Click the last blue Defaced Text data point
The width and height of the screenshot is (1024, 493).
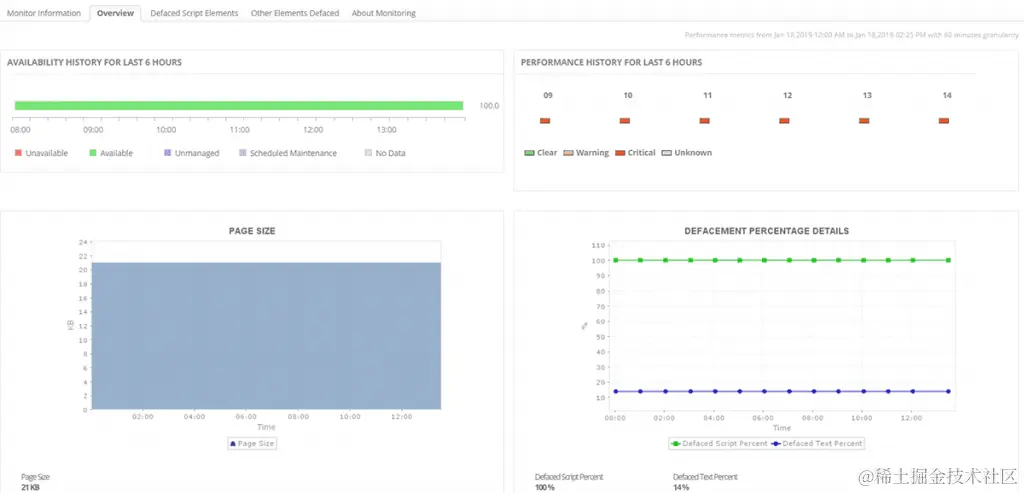coord(948,391)
